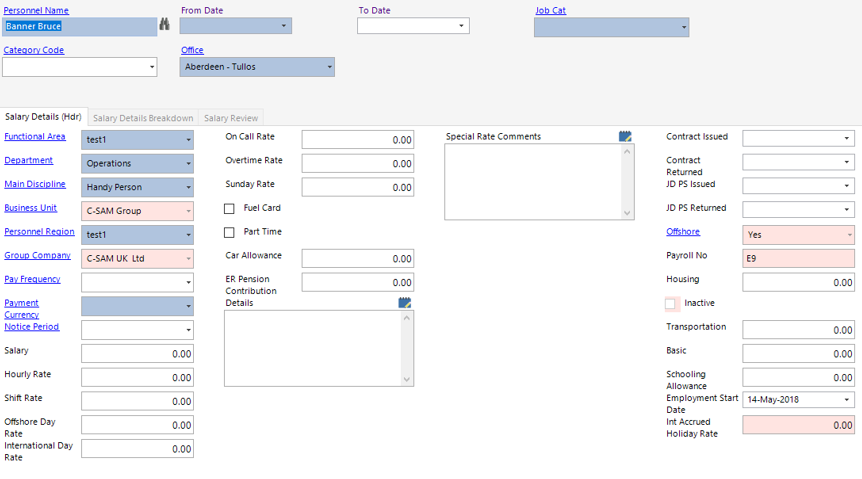This screenshot has height=479, width=862.
Task: Click the Business Unit link
Action: pos(31,208)
